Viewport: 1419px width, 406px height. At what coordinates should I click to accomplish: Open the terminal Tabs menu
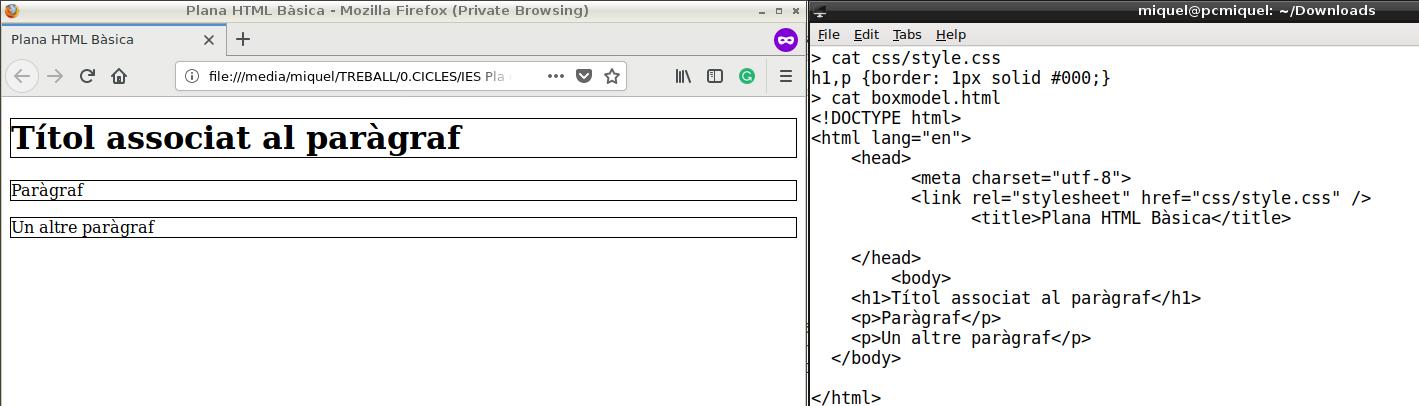click(907, 34)
